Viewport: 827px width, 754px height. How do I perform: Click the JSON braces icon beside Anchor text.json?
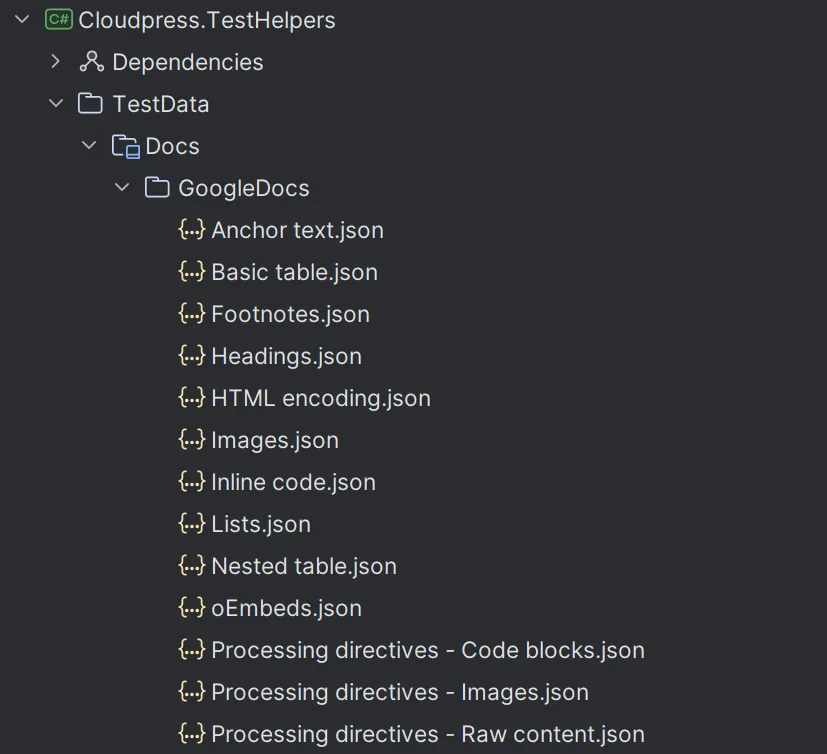point(190,230)
